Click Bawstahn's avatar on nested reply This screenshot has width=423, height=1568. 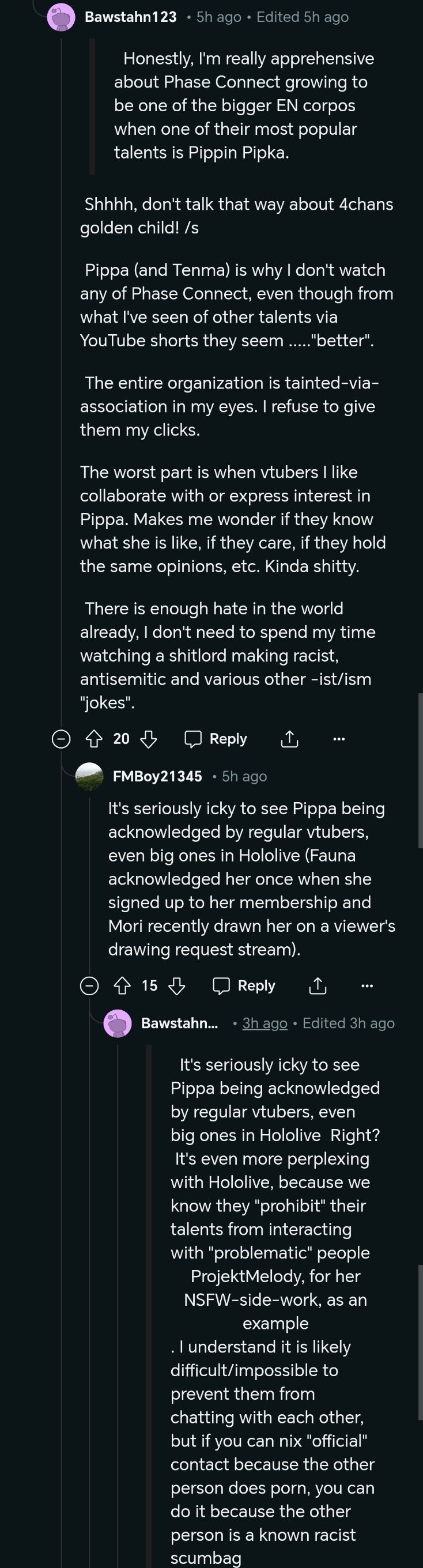pyautogui.click(x=118, y=1023)
